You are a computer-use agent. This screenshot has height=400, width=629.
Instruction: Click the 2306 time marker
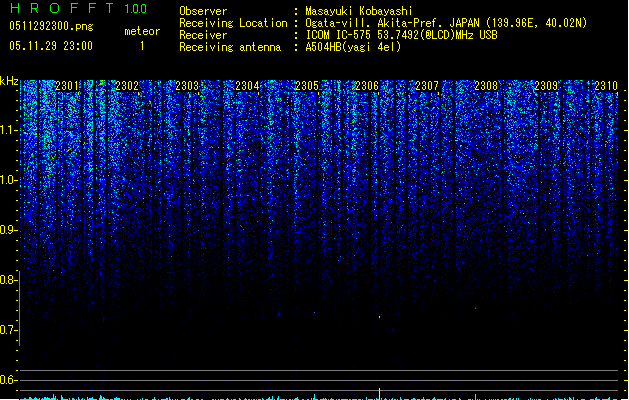[x=367, y=86]
